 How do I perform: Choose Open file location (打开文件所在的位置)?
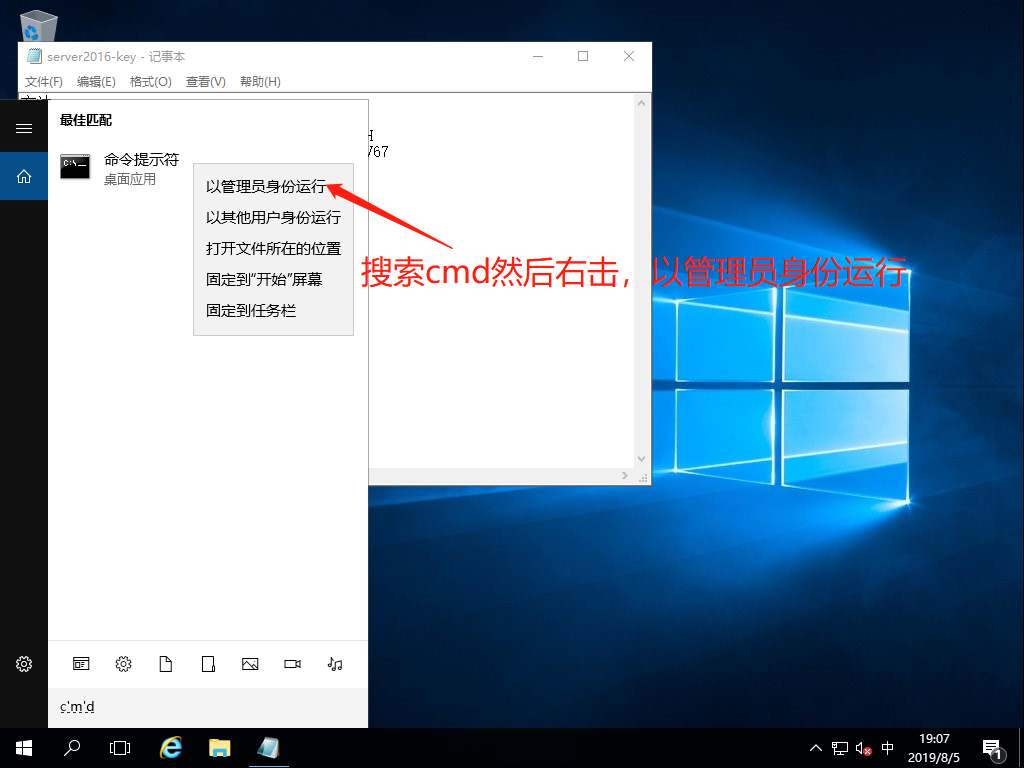coord(274,249)
